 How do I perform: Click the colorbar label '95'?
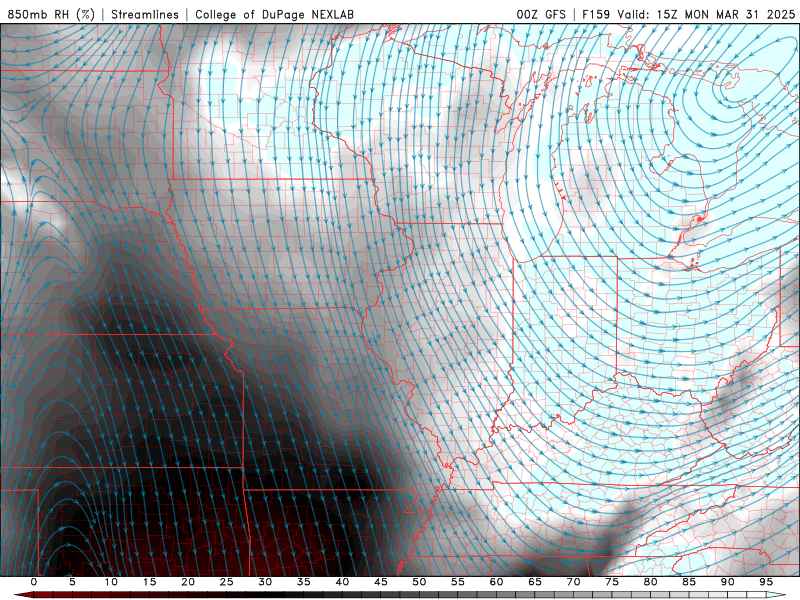[766, 582]
